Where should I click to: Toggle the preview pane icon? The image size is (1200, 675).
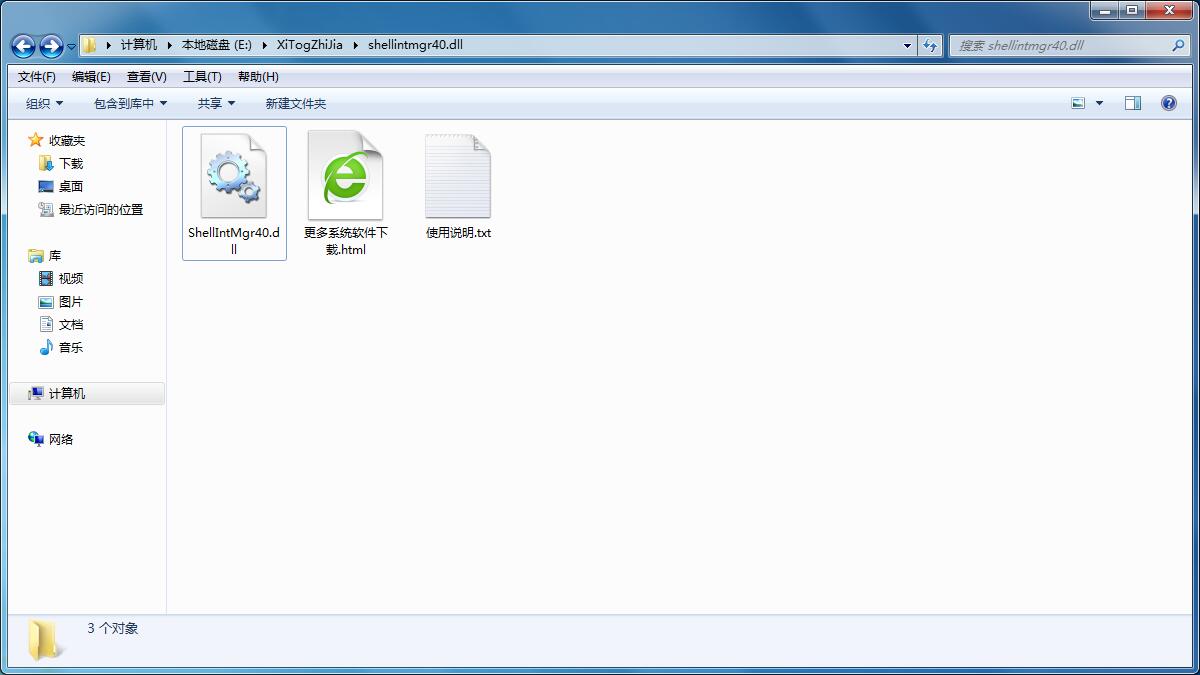1132,101
